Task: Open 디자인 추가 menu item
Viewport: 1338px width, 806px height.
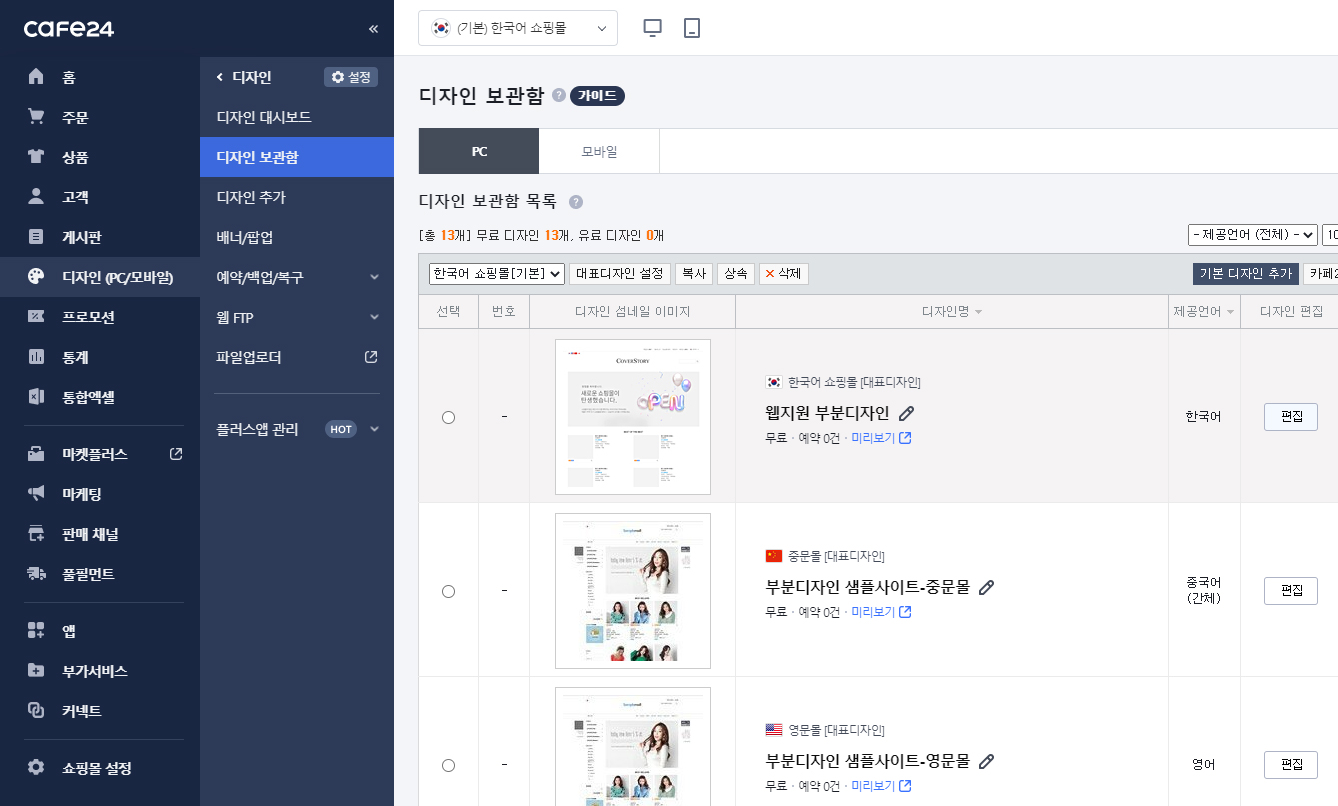Action: (297, 197)
